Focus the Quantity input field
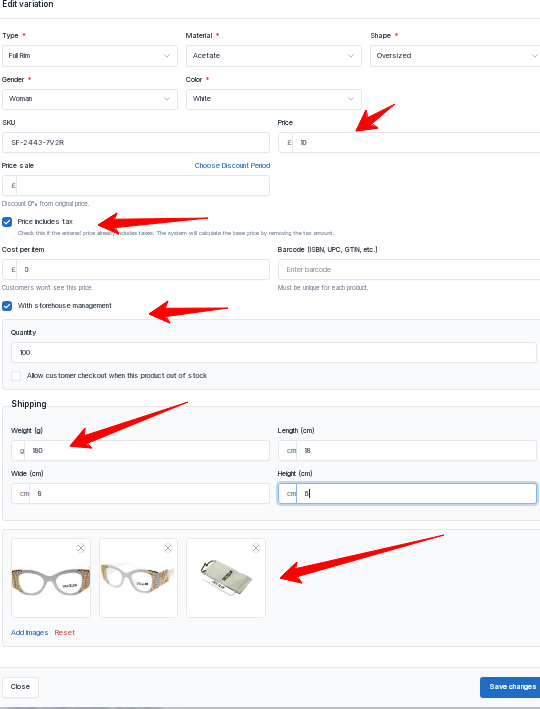The width and height of the screenshot is (540, 709). point(274,352)
